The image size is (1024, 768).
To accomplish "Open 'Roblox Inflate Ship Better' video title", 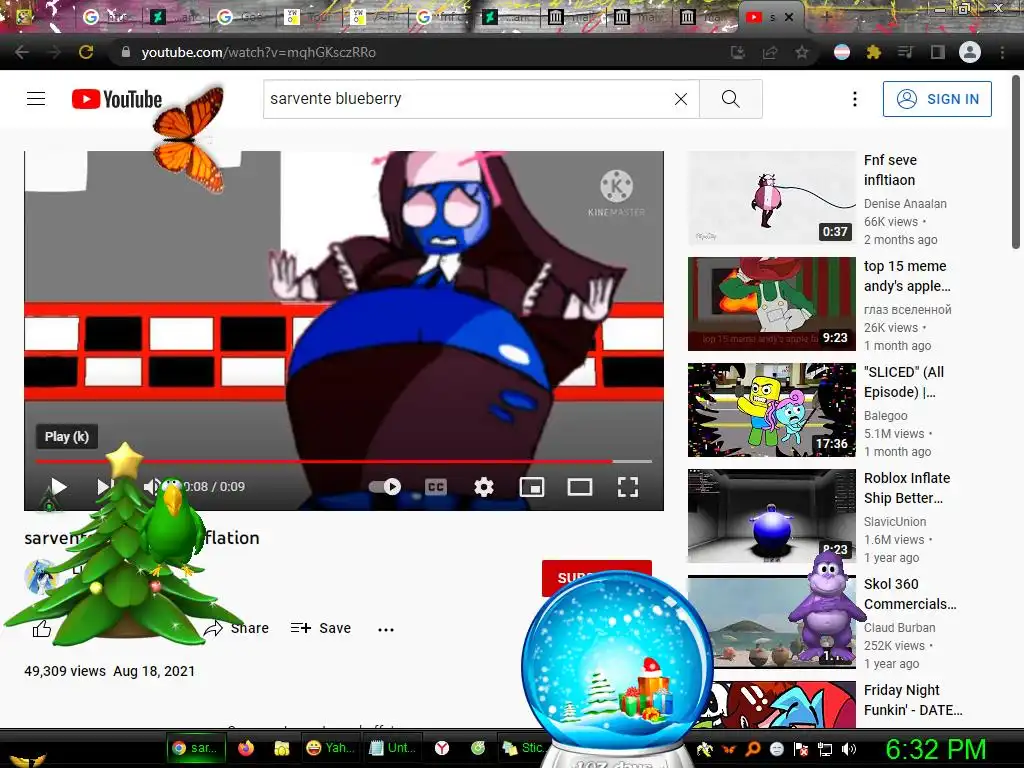I will click(906, 488).
